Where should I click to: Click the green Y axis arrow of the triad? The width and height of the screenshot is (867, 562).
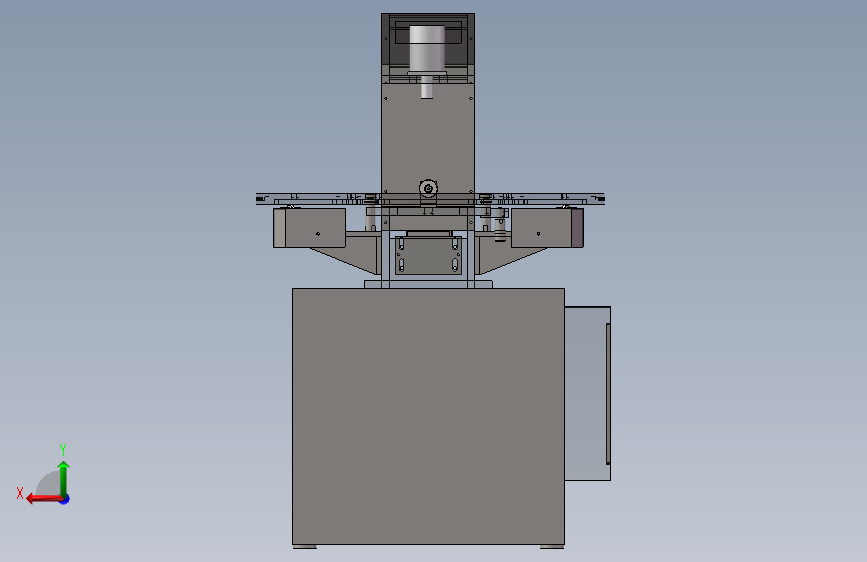coord(64,478)
